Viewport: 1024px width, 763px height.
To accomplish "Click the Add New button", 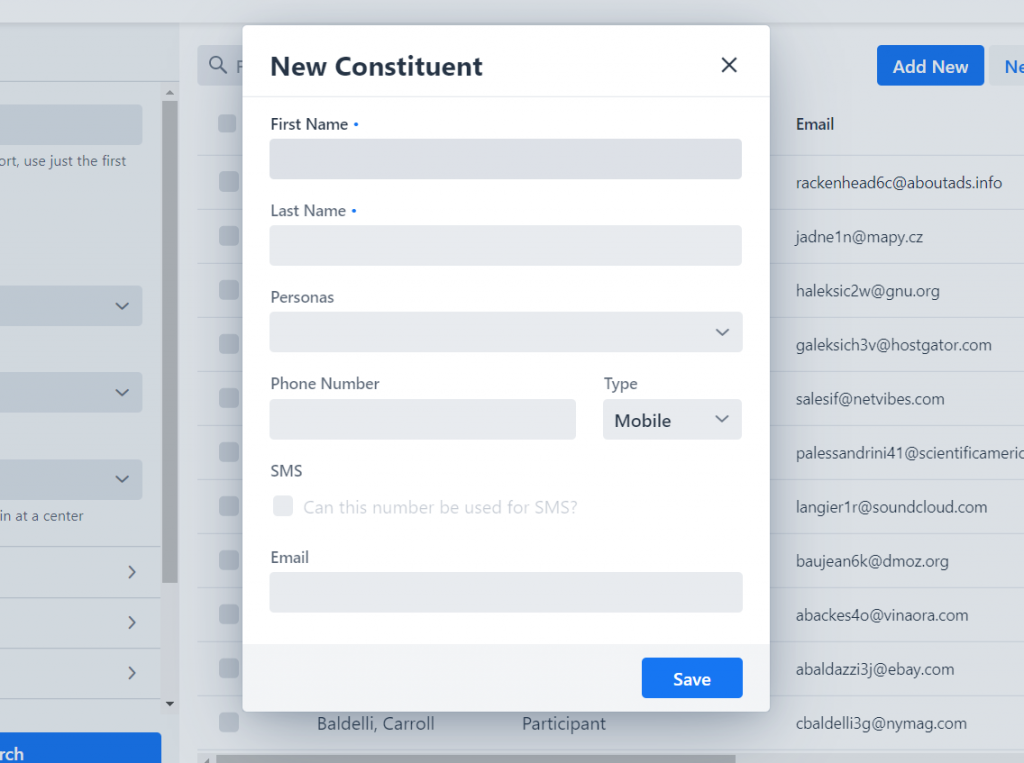I will click(930, 65).
